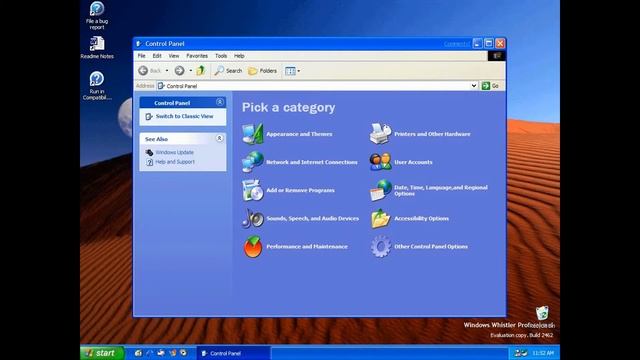
Task: Open the Performance and Maintenance icon
Action: pyautogui.click(x=253, y=247)
